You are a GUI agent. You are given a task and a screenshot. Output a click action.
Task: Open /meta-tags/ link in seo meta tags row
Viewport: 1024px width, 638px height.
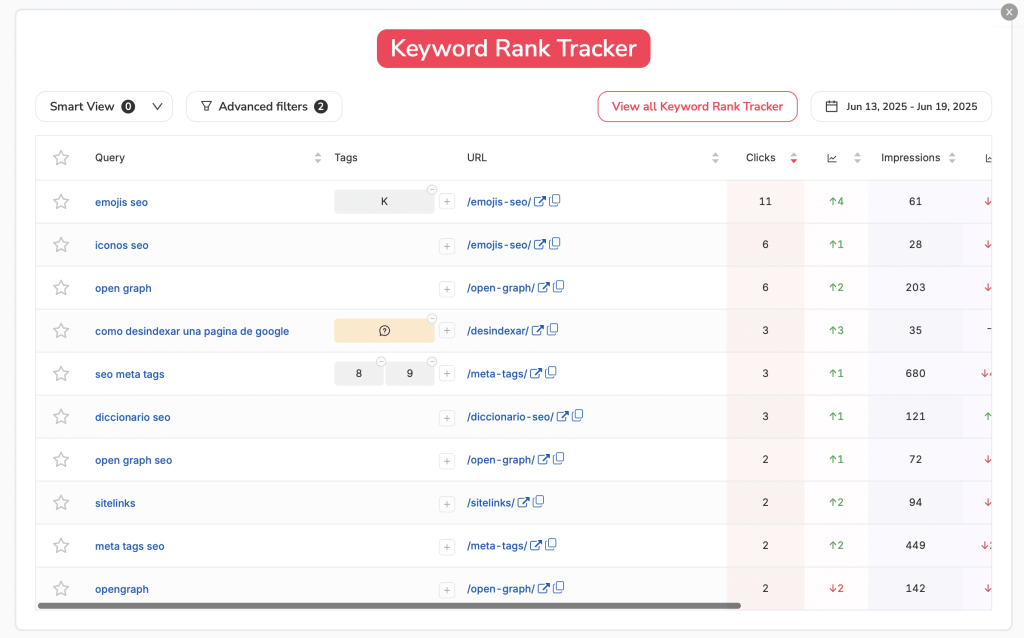(535, 373)
